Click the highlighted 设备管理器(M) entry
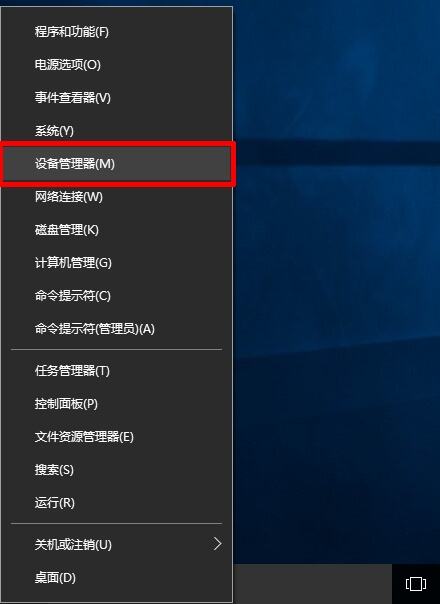The width and height of the screenshot is (440, 604). (116, 164)
